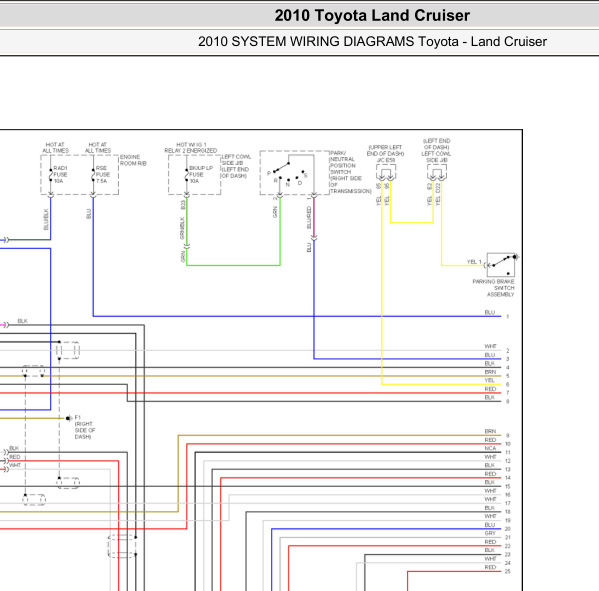The image size is (599, 591).
Task: Click the RAD1 fuse symbol
Action: pyautogui.click(x=51, y=175)
